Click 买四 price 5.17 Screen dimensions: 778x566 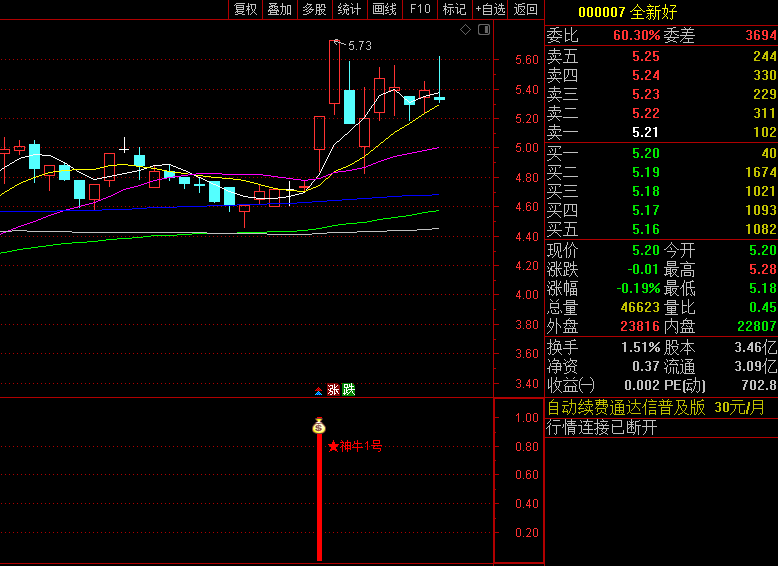coord(646,210)
